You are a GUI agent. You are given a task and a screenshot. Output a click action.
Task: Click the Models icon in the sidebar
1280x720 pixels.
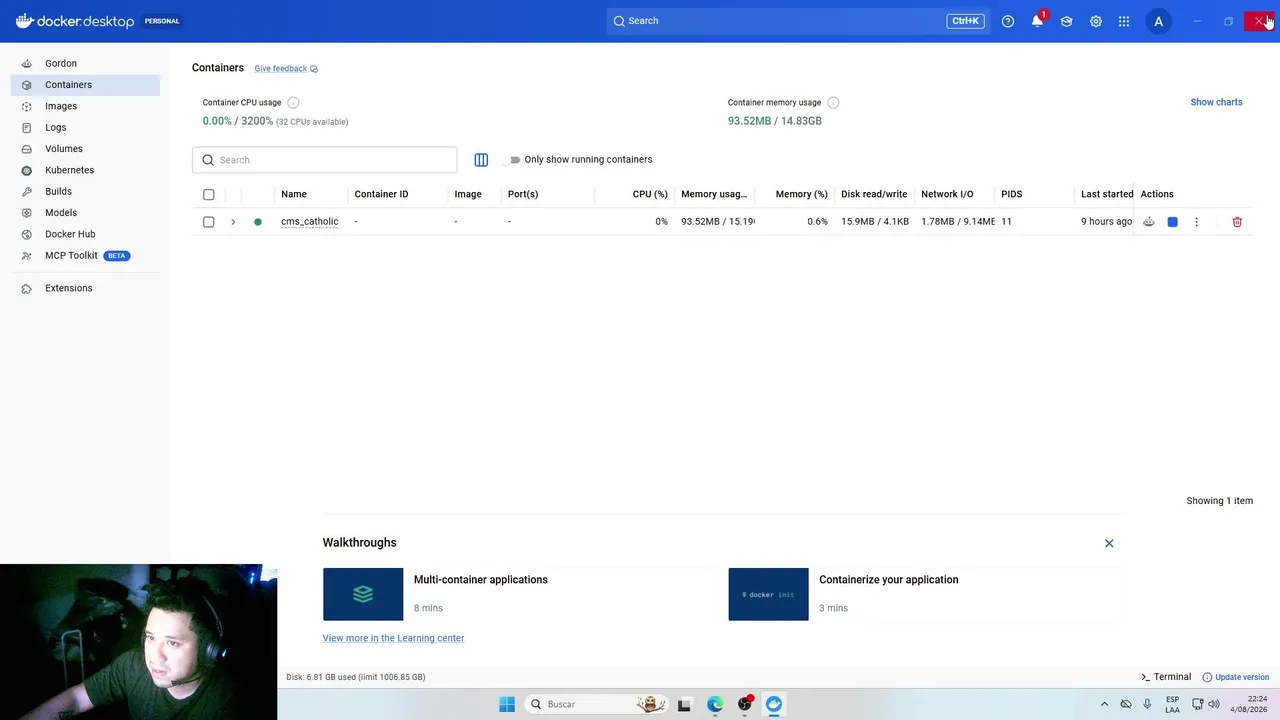click(27, 213)
